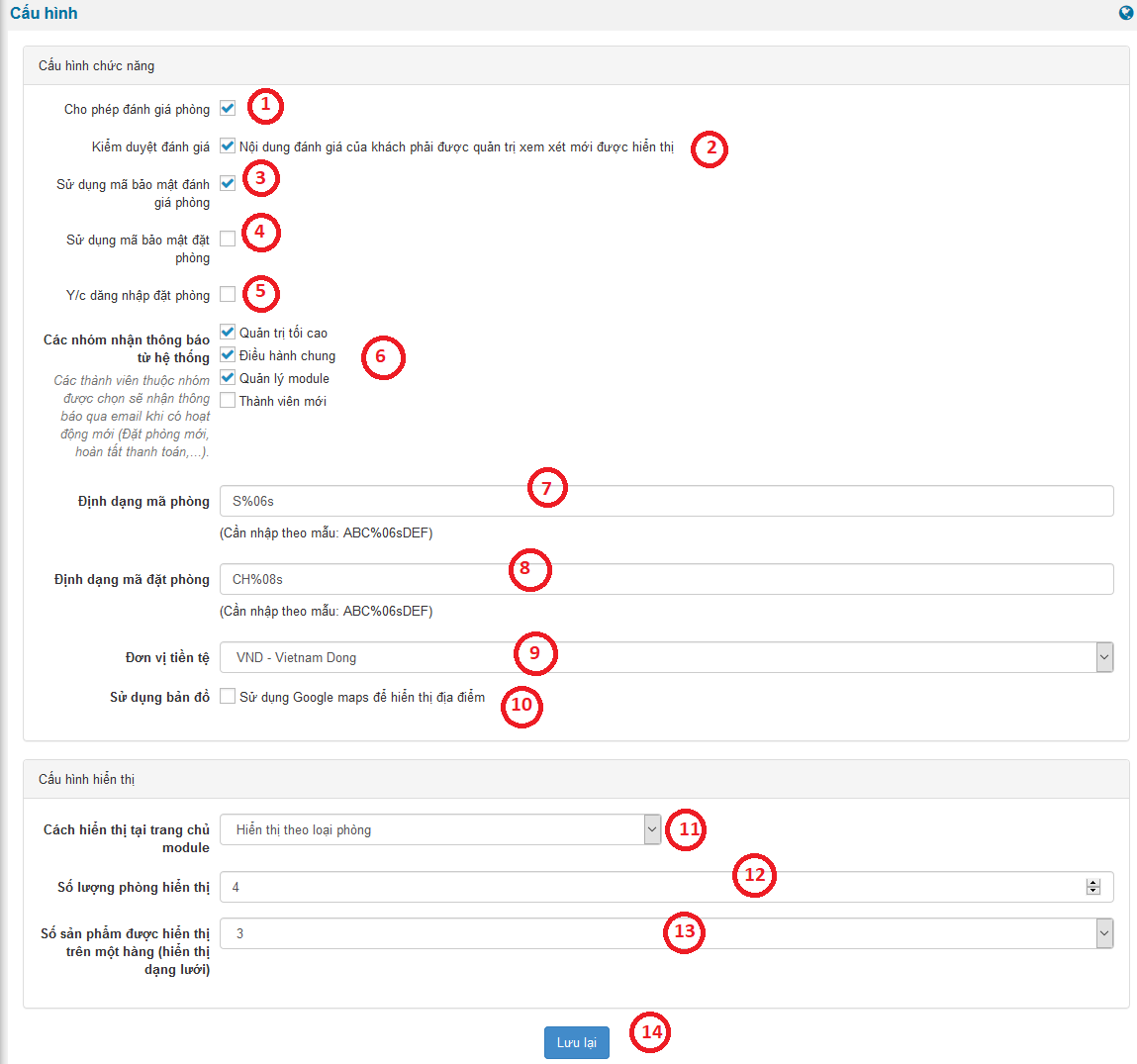This screenshot has height=1064, width=1137.
Task: Decrease room count using the stepper down arrow
Action: 1093,891
